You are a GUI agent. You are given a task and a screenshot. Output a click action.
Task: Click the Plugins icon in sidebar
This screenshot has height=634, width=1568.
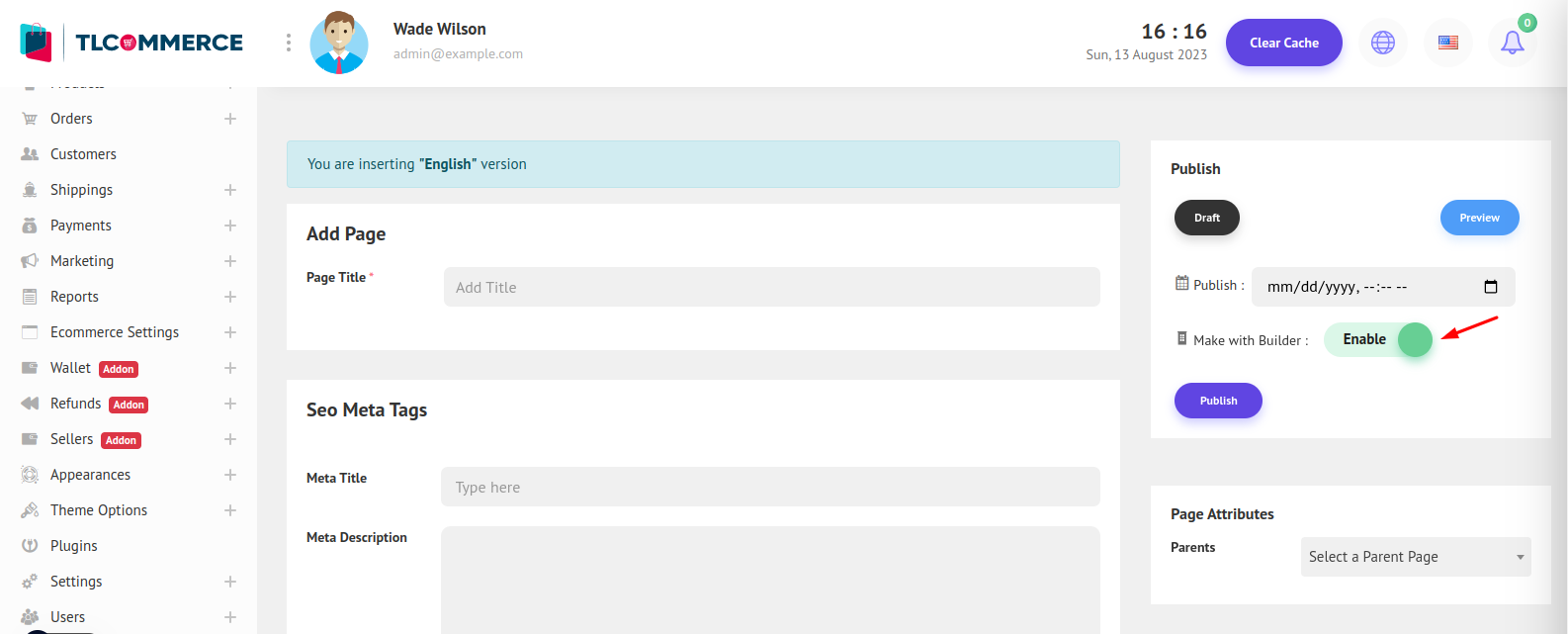tap(30, 546)
